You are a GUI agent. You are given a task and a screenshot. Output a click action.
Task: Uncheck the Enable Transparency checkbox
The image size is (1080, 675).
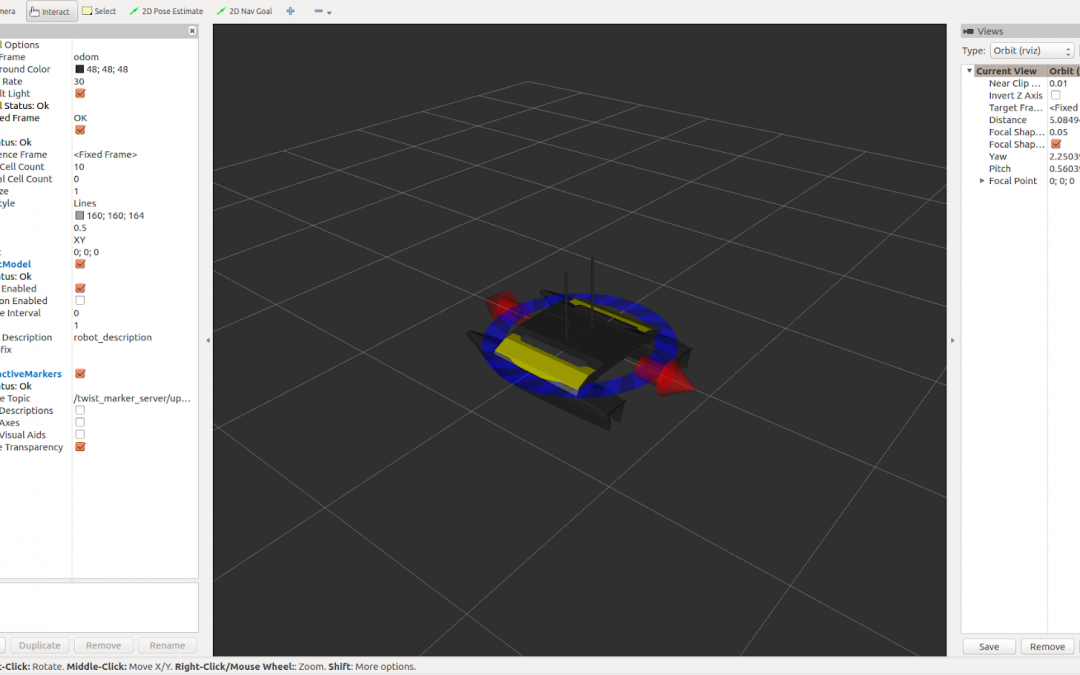[x=80, y=447]
